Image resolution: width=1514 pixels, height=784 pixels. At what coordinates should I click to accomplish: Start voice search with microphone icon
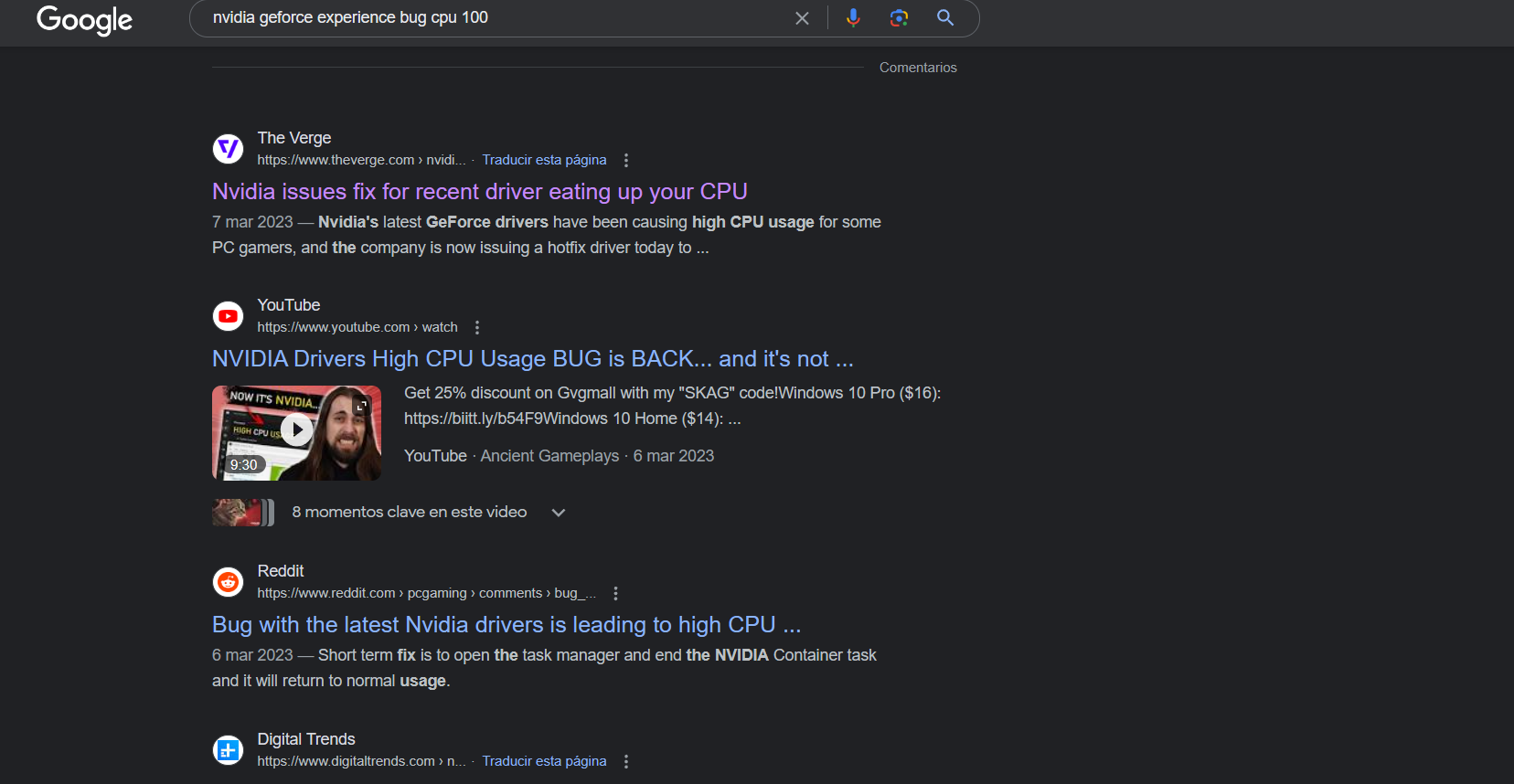853,17
